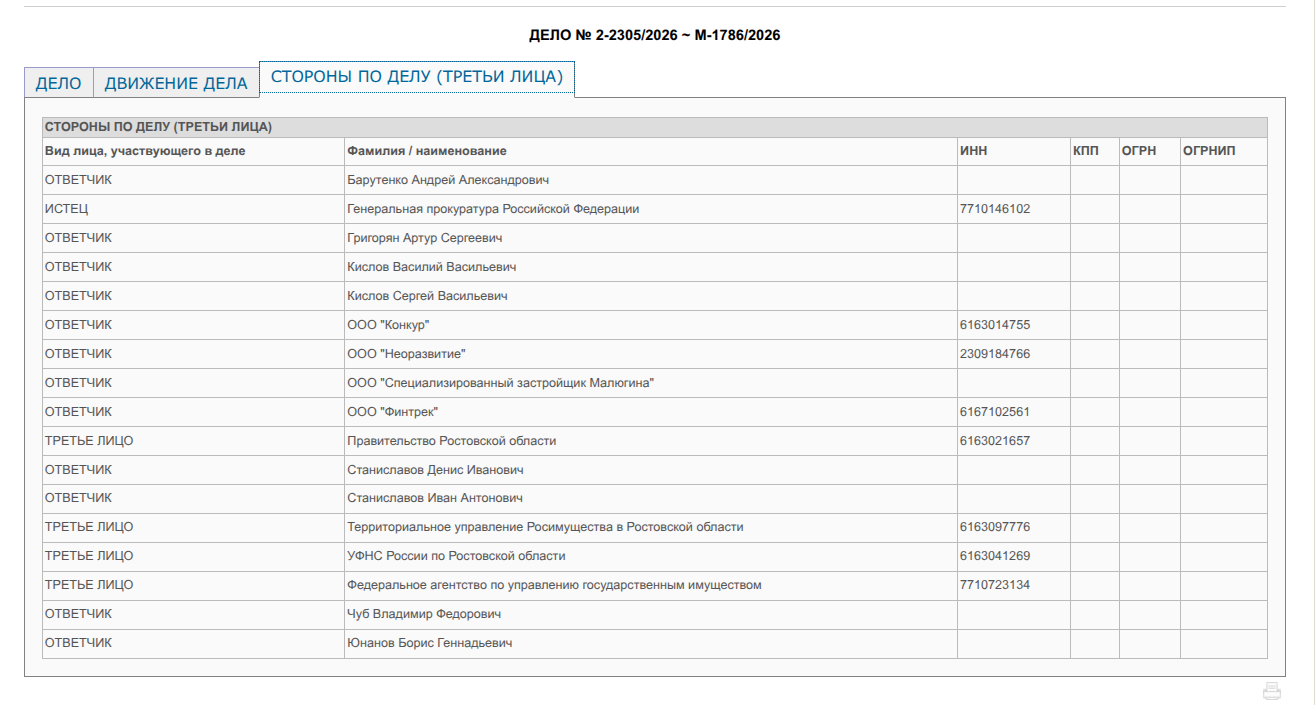This screenshot has height=705, width=1315.
Task: Select the СТОРОНЫ ПО ДЕЛУ (ТРЕТЬИ ЛИЦА) tab
Action: (417, 77)
